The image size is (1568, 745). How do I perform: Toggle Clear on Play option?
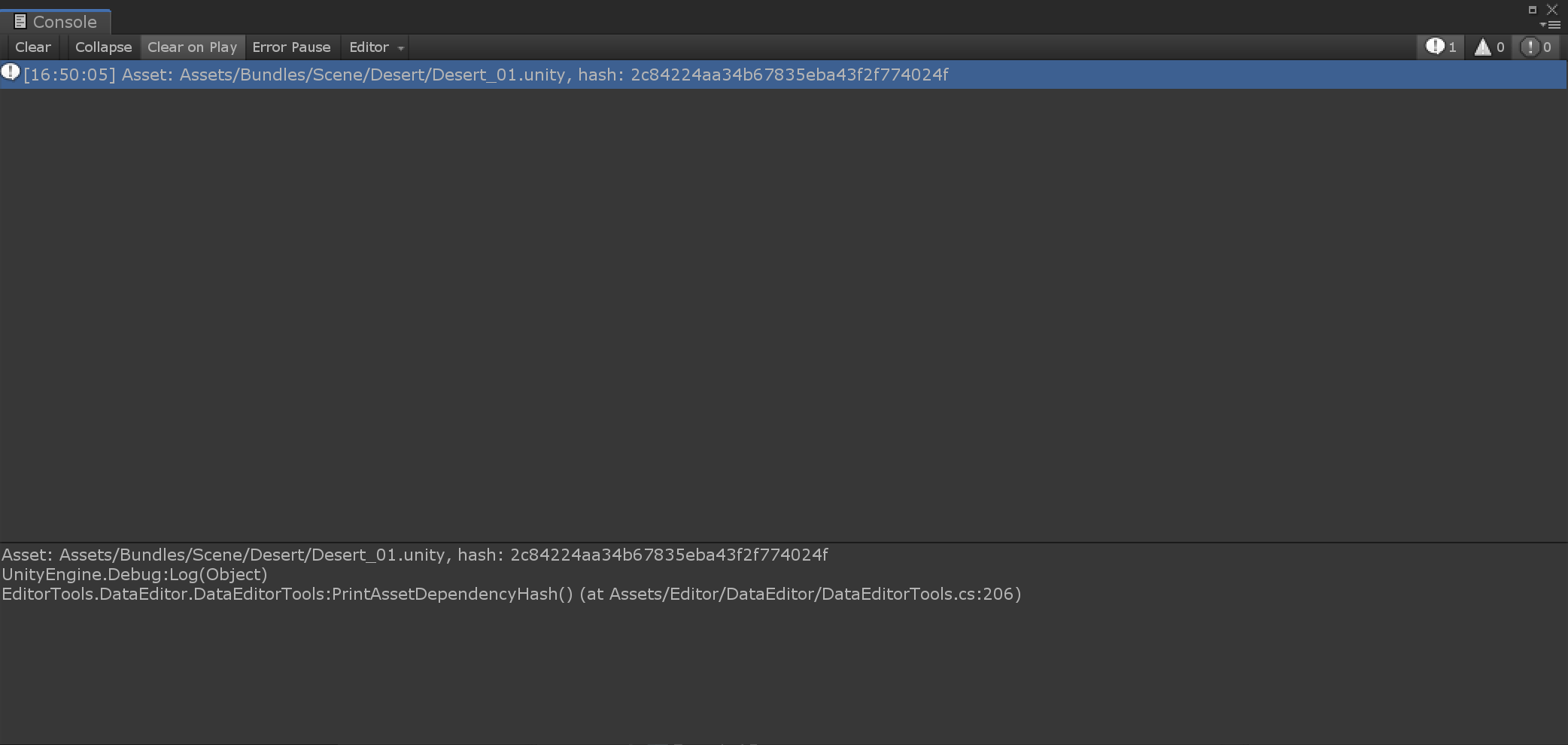click(x=193, y=47)
